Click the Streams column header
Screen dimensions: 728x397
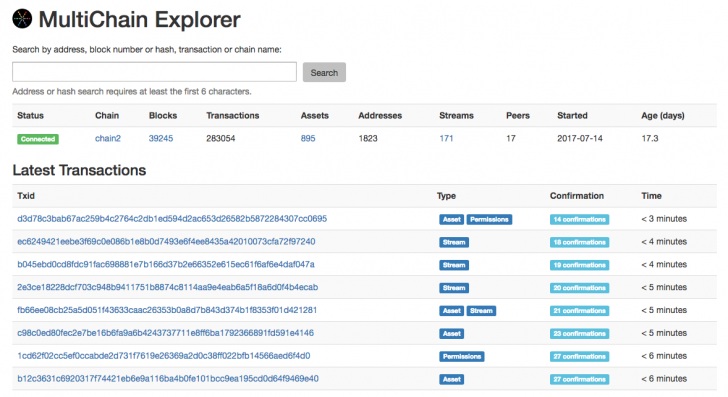point(456,116)
